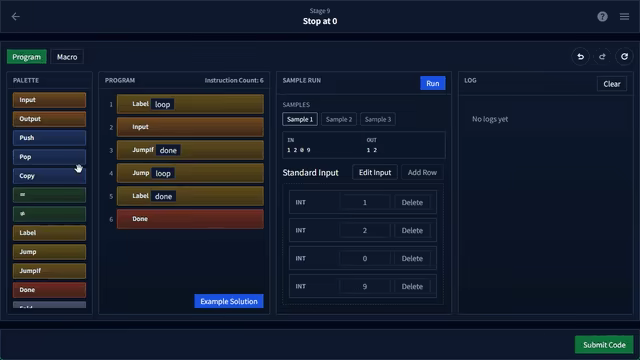The width and height of the screenshot is (640, 360).
Task: Switch to the Program tab
Action: 27,57
